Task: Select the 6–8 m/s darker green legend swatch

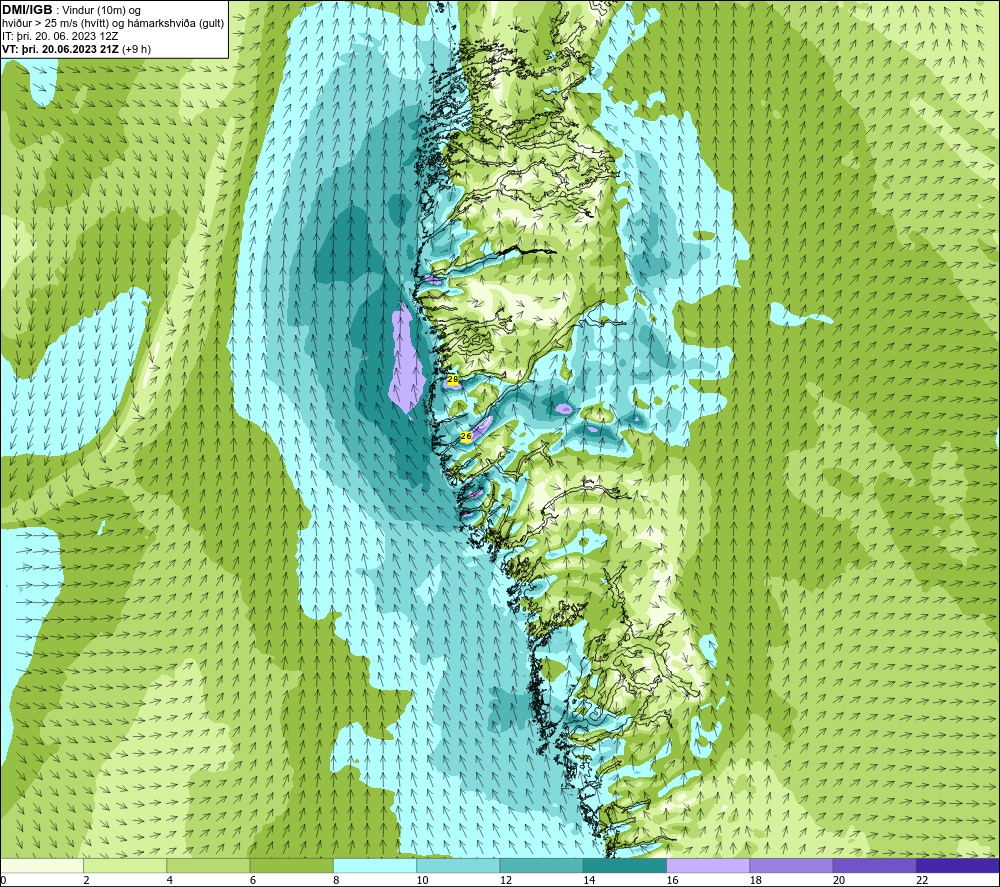Action: click(291, 865)
